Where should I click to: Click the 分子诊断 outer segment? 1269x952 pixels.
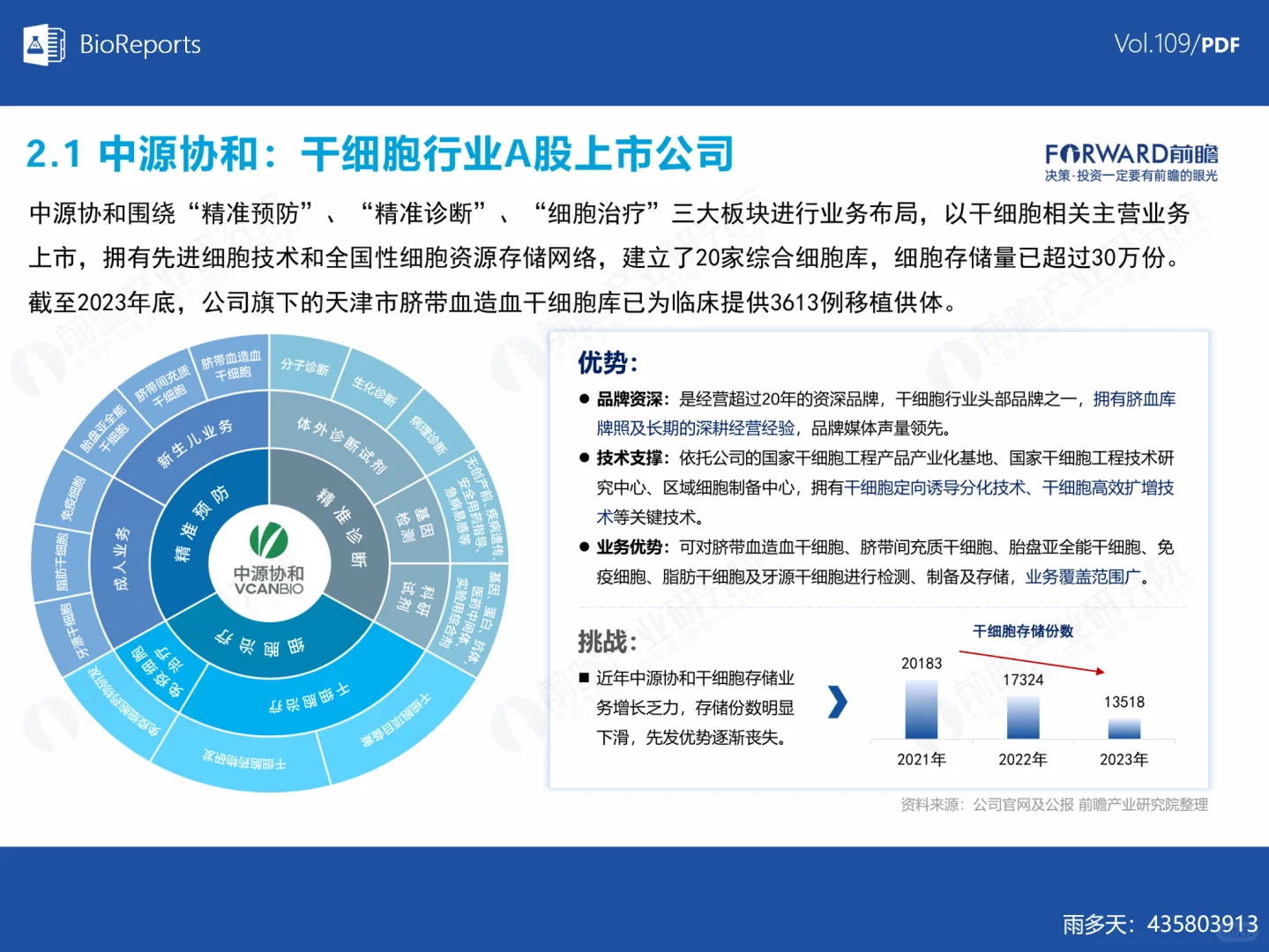point(306,367)
